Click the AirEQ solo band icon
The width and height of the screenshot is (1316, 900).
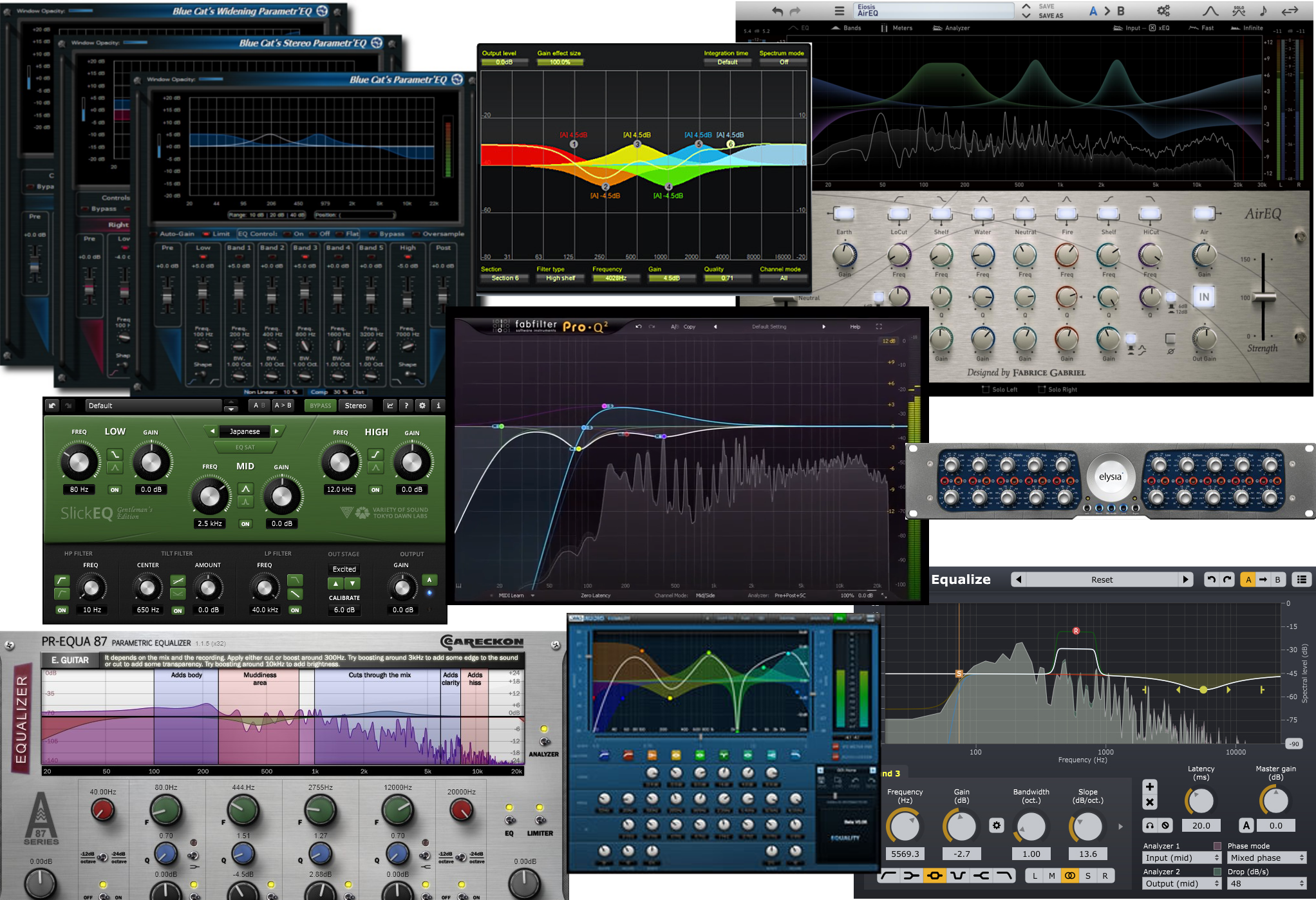click(1238, 11)
